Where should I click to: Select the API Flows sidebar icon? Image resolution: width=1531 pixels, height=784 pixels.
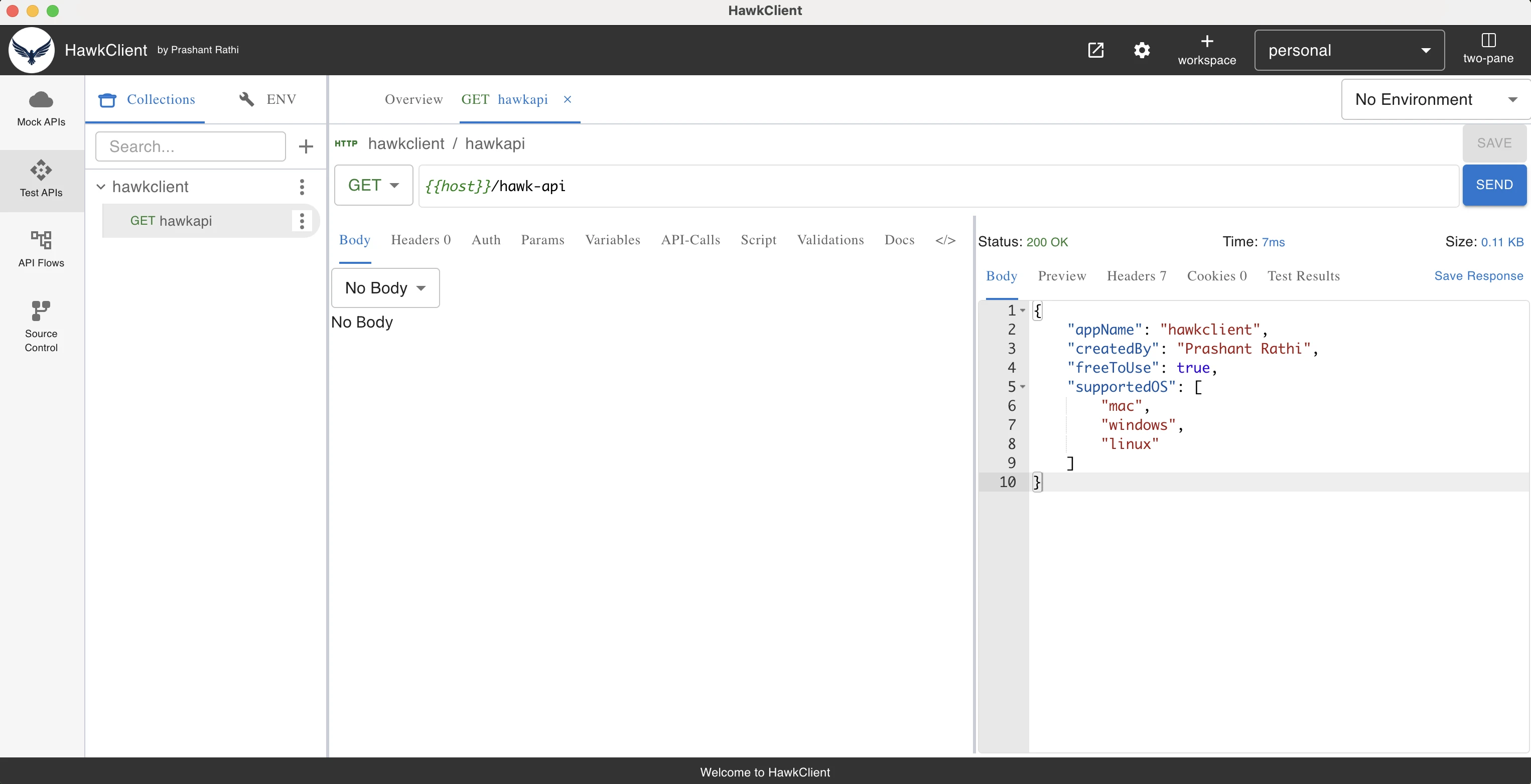[41, 240]
